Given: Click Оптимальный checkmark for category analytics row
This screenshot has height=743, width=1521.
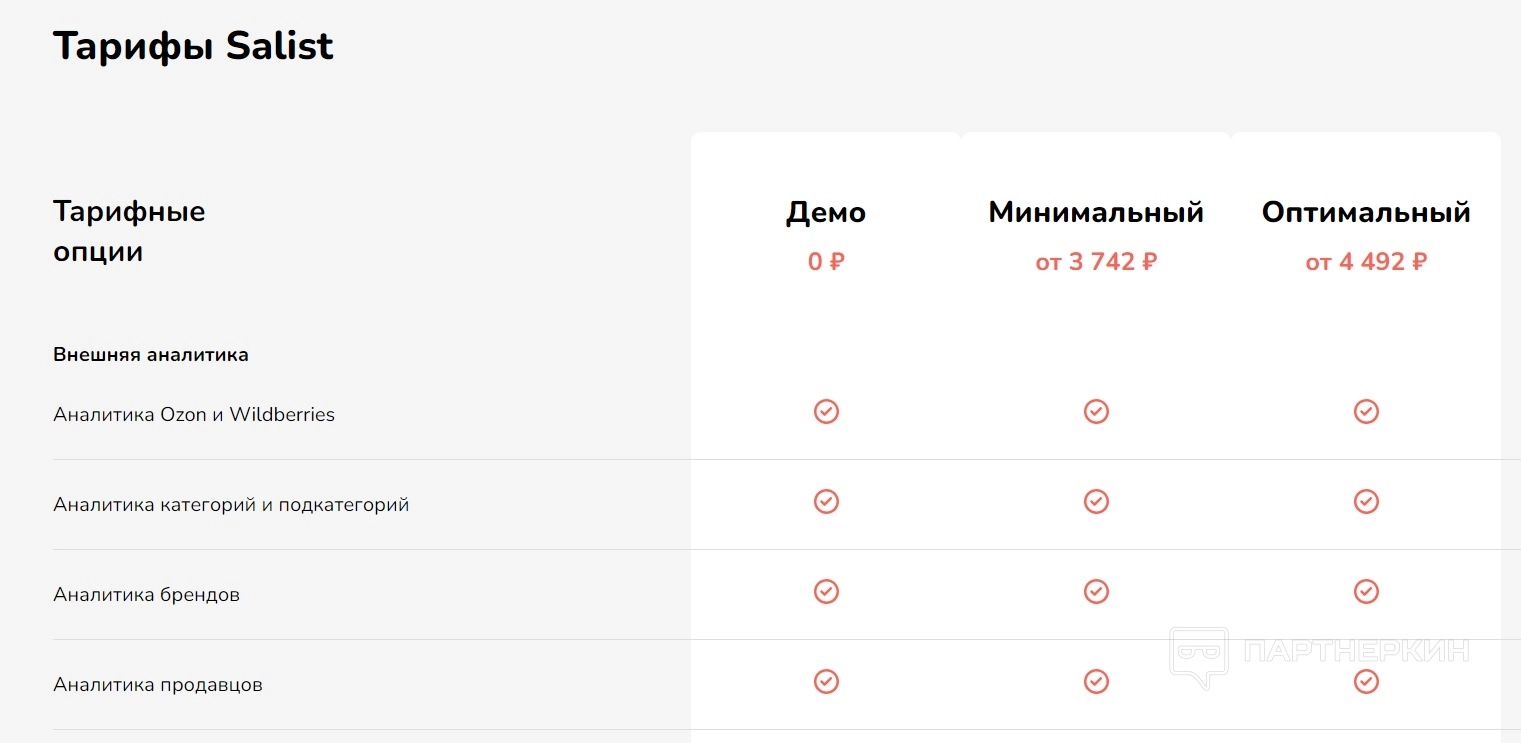Looking at the screenshot, I should point(1366,501).
